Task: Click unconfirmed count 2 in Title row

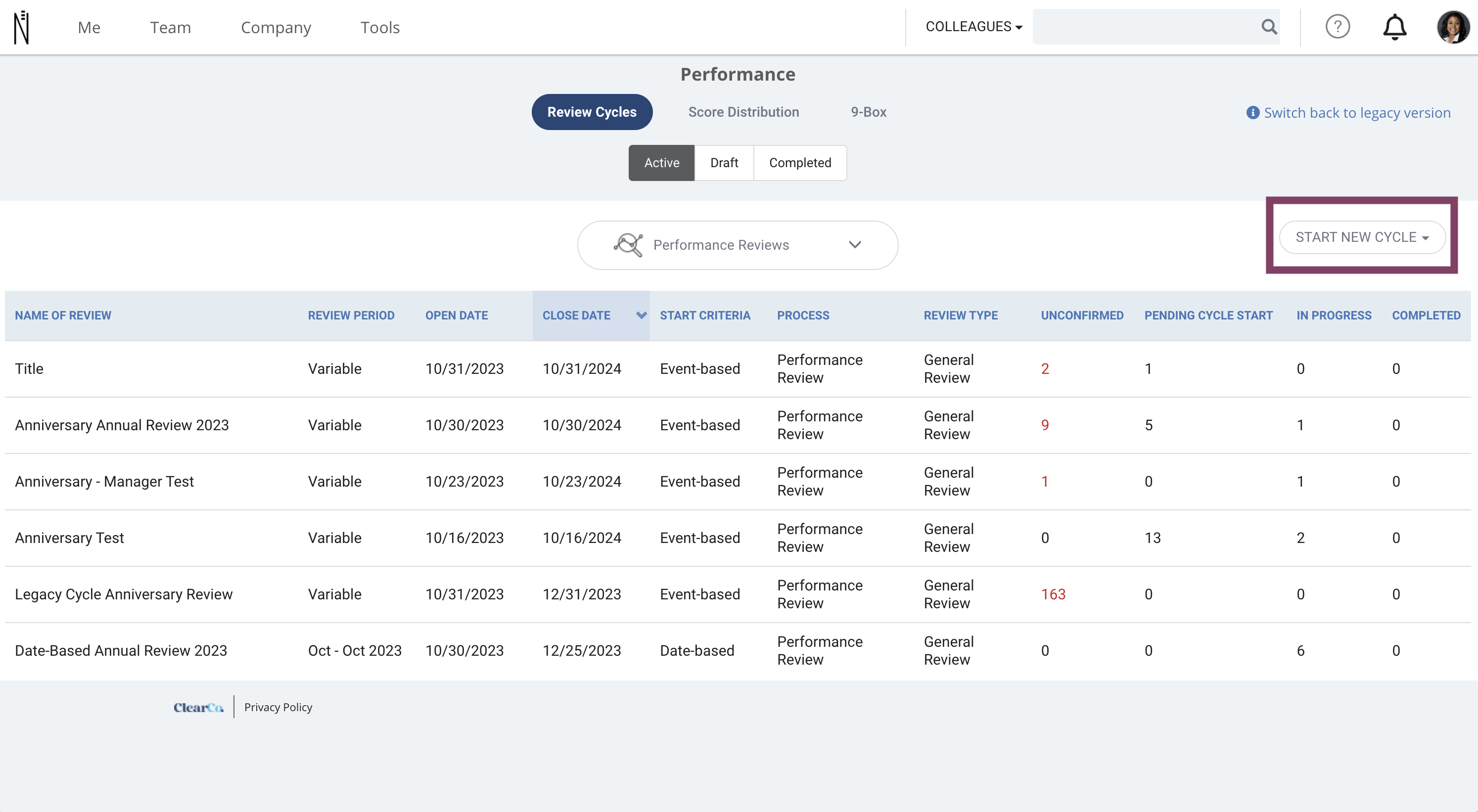Action: [x=1045, y=369]
